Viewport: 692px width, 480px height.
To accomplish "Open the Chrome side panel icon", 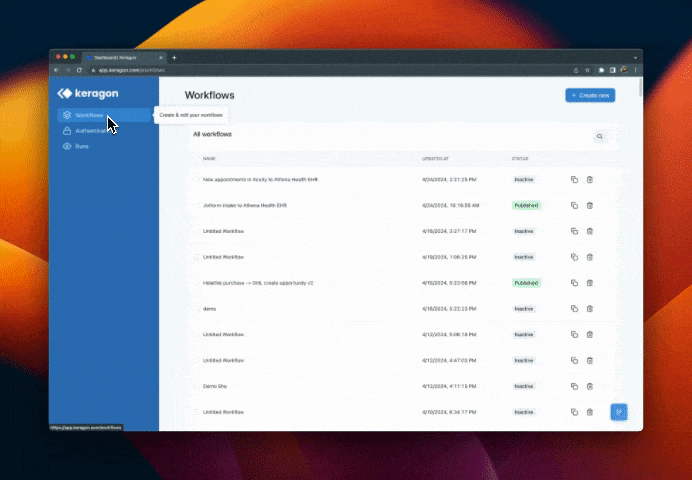I will tap(613, 70).
